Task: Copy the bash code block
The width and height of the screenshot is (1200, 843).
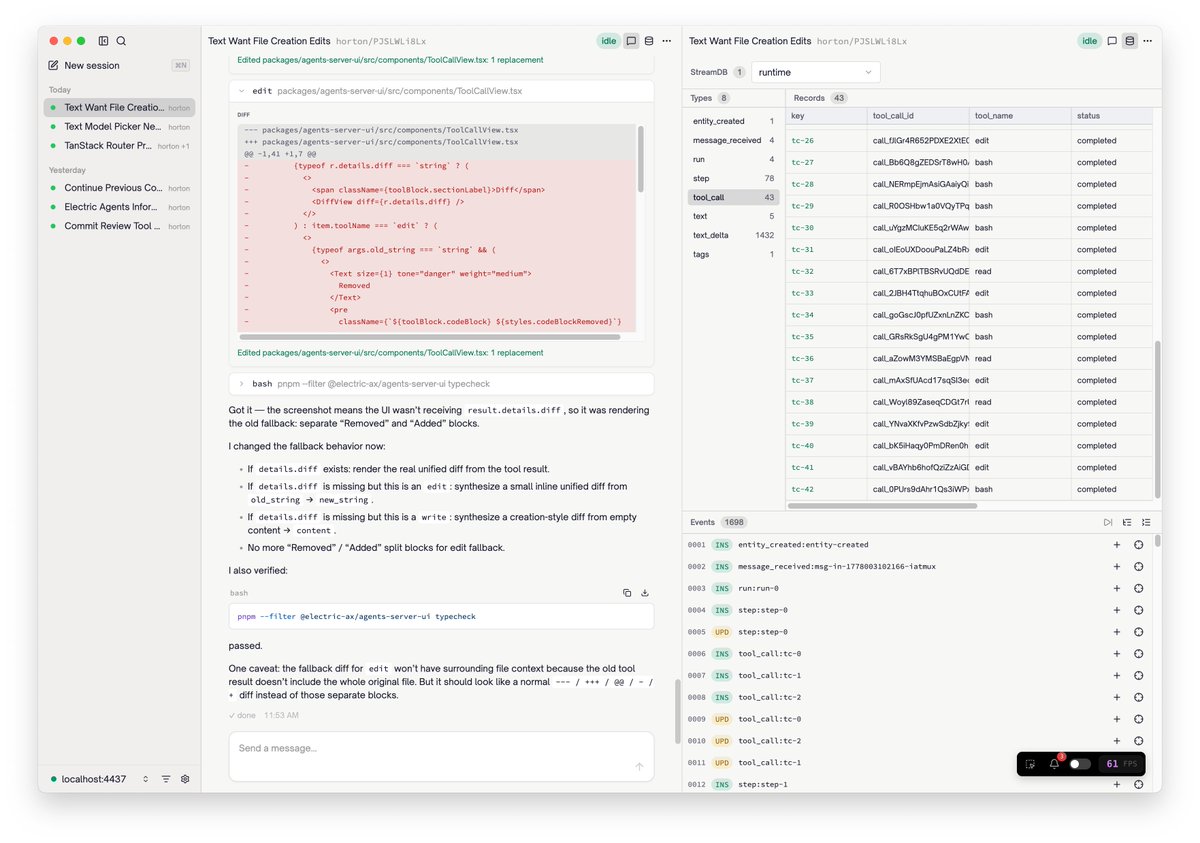Action: click(x=627, y=593)
